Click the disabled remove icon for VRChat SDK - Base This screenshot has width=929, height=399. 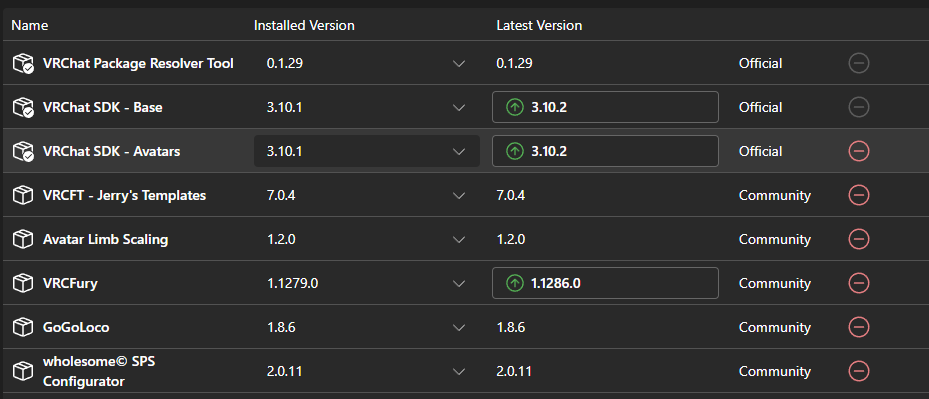pyautogui.click(x=858, y=107)
